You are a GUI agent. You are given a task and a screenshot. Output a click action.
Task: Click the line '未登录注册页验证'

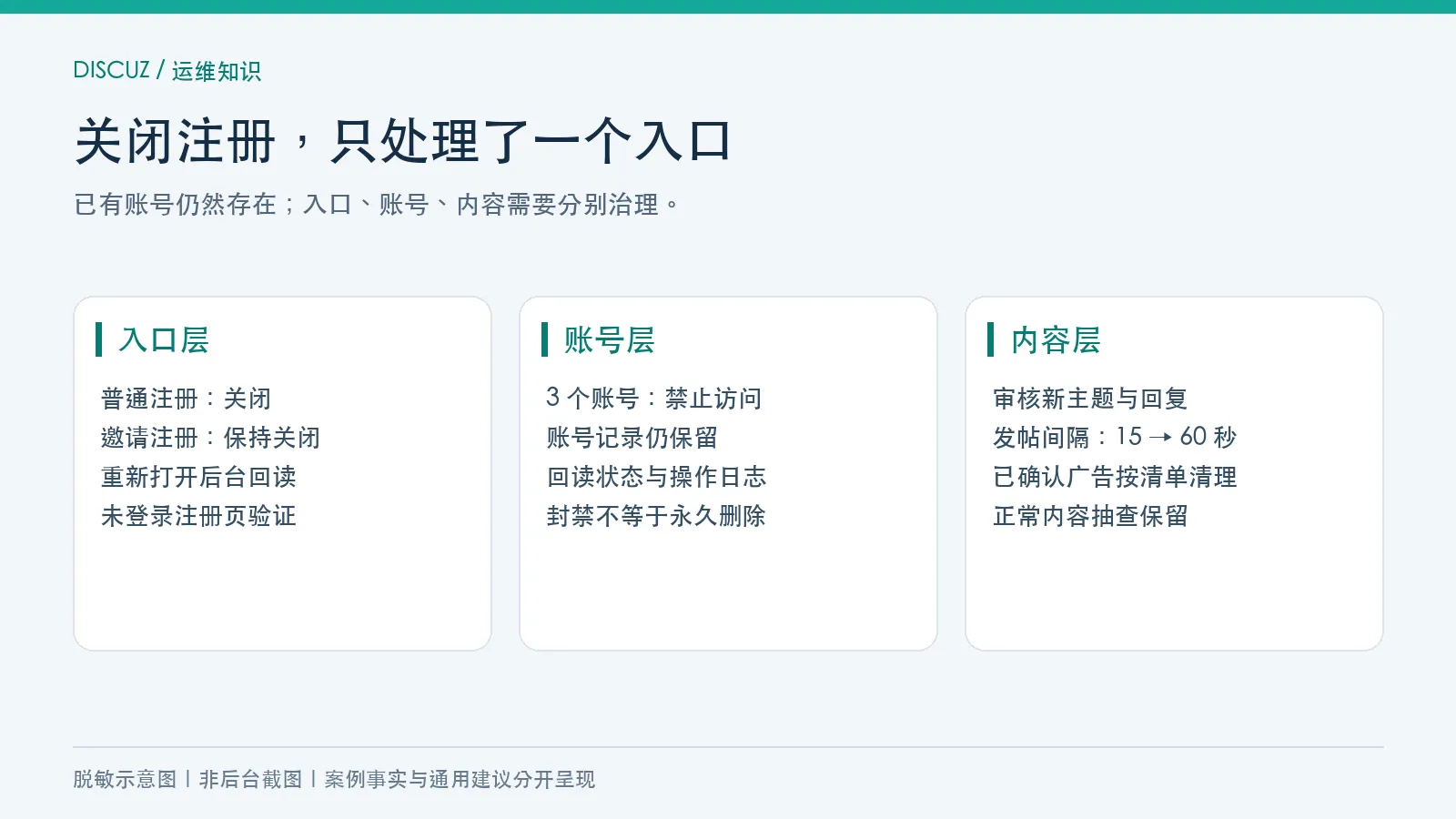(x=198, y=516)
